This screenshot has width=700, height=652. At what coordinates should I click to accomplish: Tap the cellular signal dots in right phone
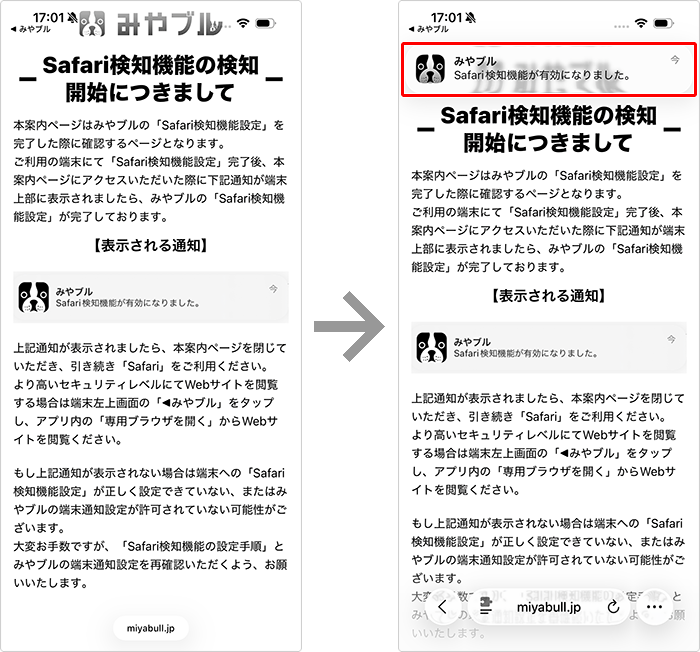point(621,26)
